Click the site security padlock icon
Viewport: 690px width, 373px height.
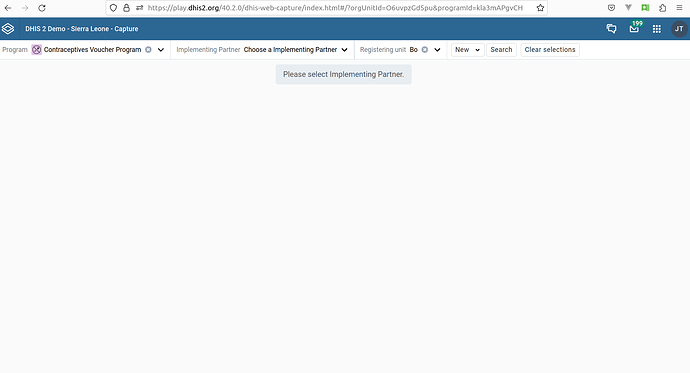point(126,8)
